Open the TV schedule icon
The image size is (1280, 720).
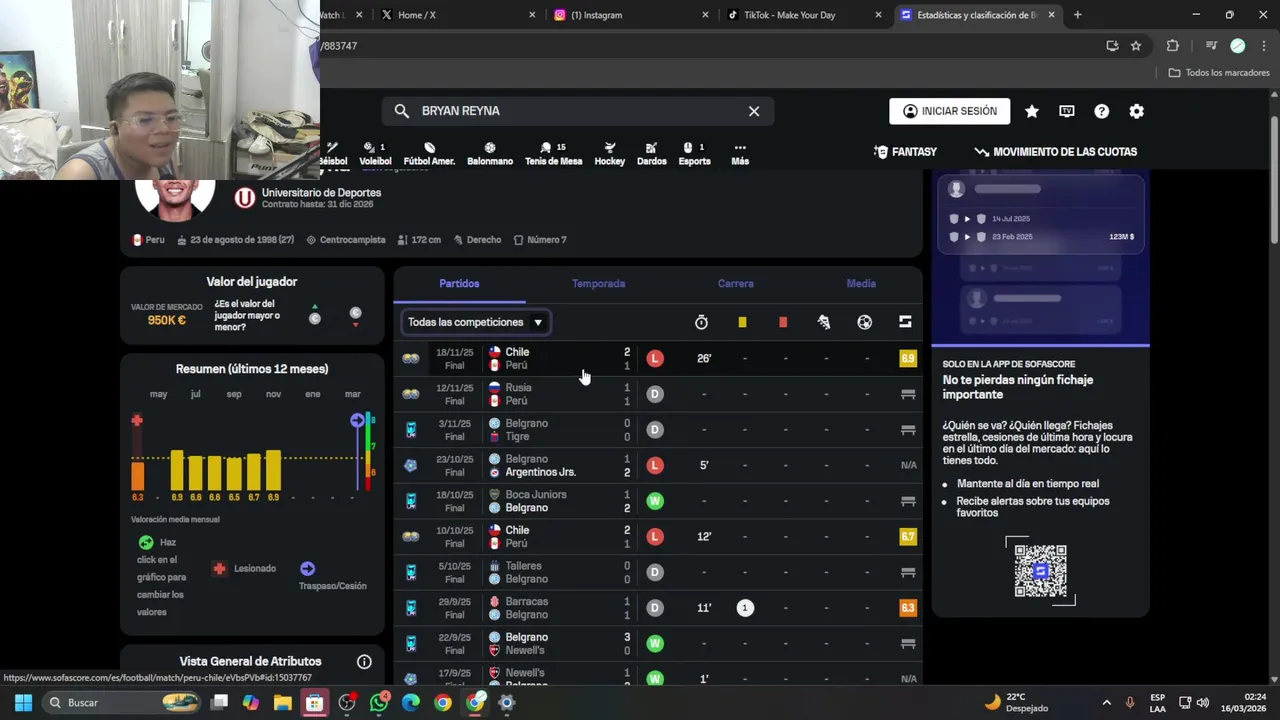(1066, 111)
